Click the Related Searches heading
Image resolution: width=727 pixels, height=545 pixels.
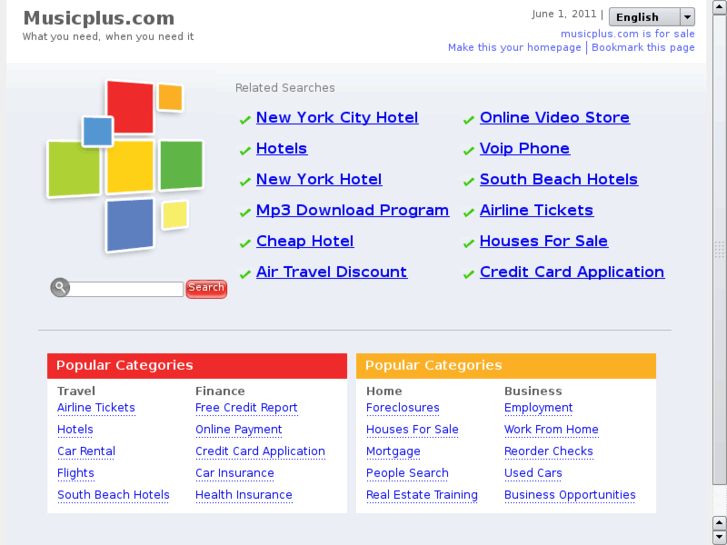tap(285, 88)
